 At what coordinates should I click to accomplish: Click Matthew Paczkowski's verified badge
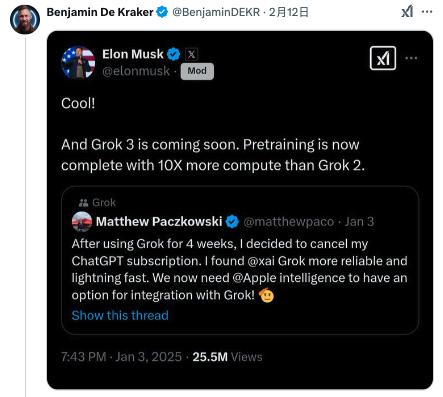coord(232,222)
